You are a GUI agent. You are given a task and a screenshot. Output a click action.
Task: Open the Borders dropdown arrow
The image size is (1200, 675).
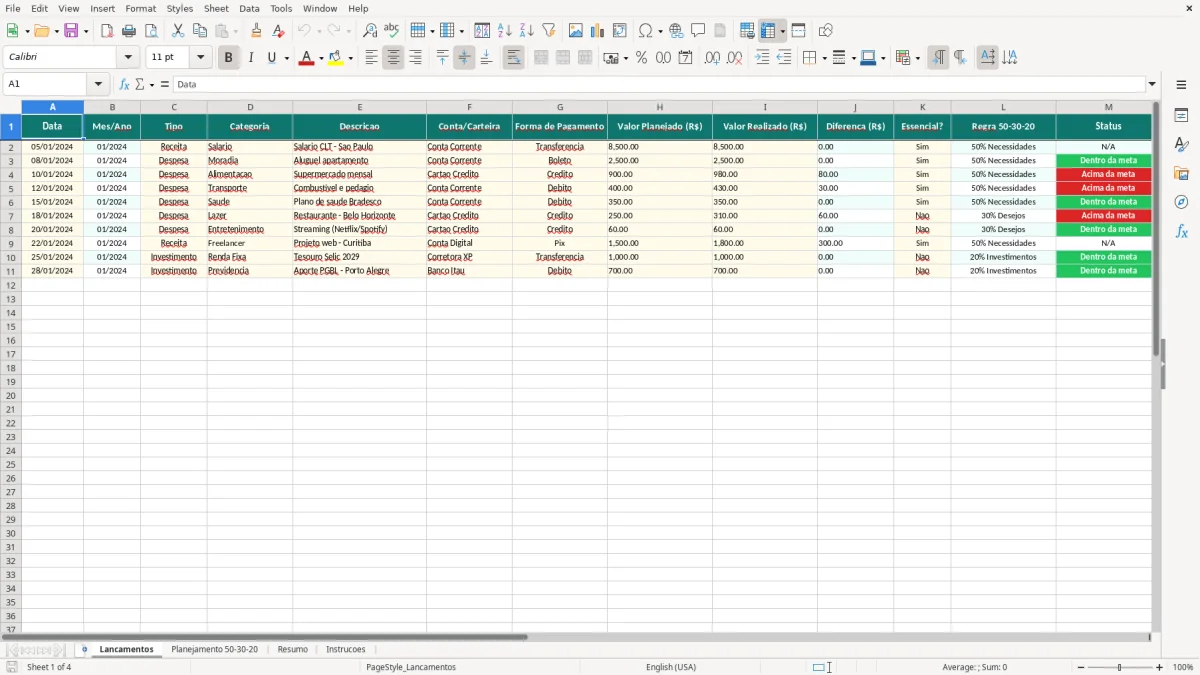point(824,58)
